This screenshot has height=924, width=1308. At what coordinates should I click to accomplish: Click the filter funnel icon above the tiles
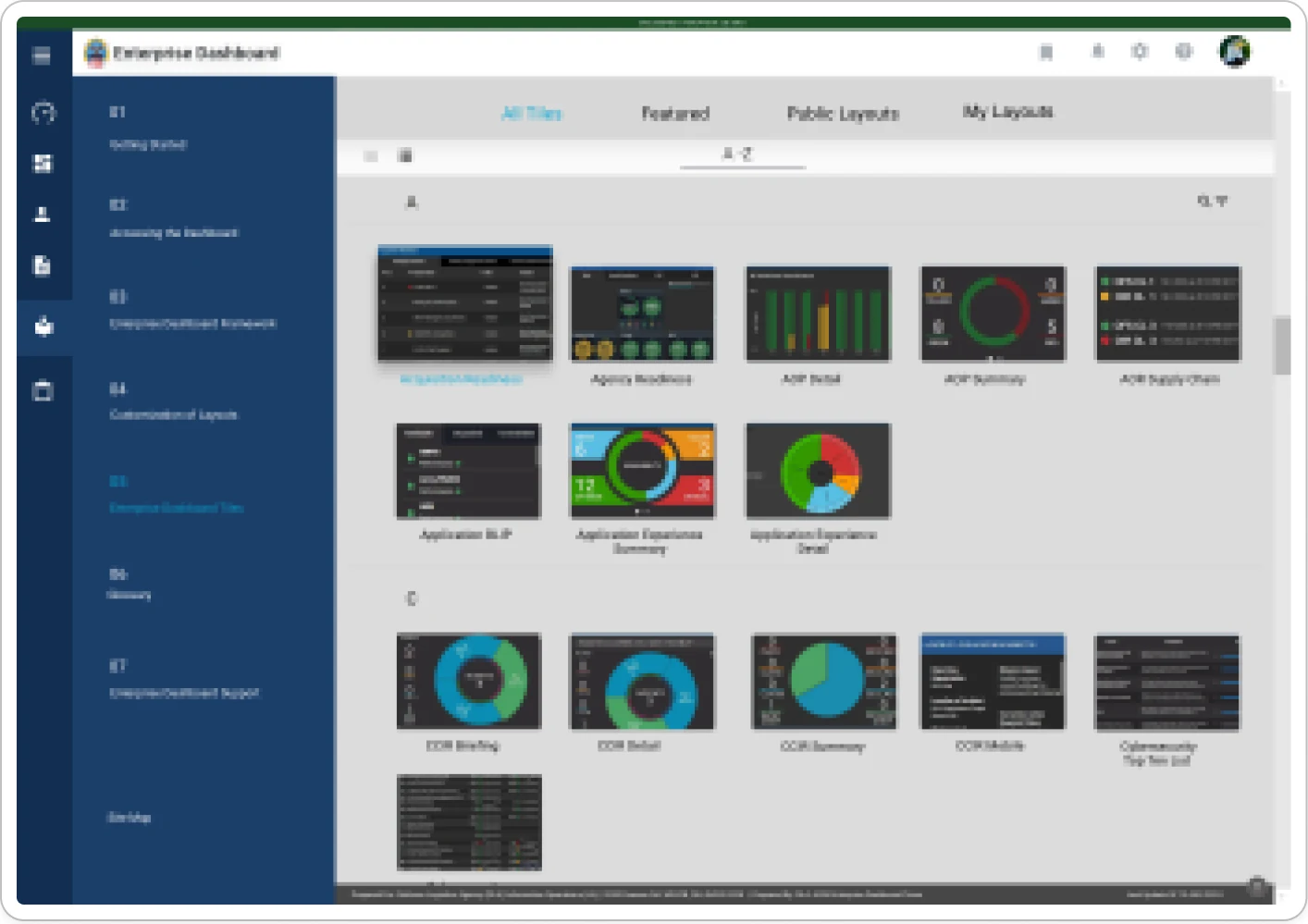tap(1222, 201)
